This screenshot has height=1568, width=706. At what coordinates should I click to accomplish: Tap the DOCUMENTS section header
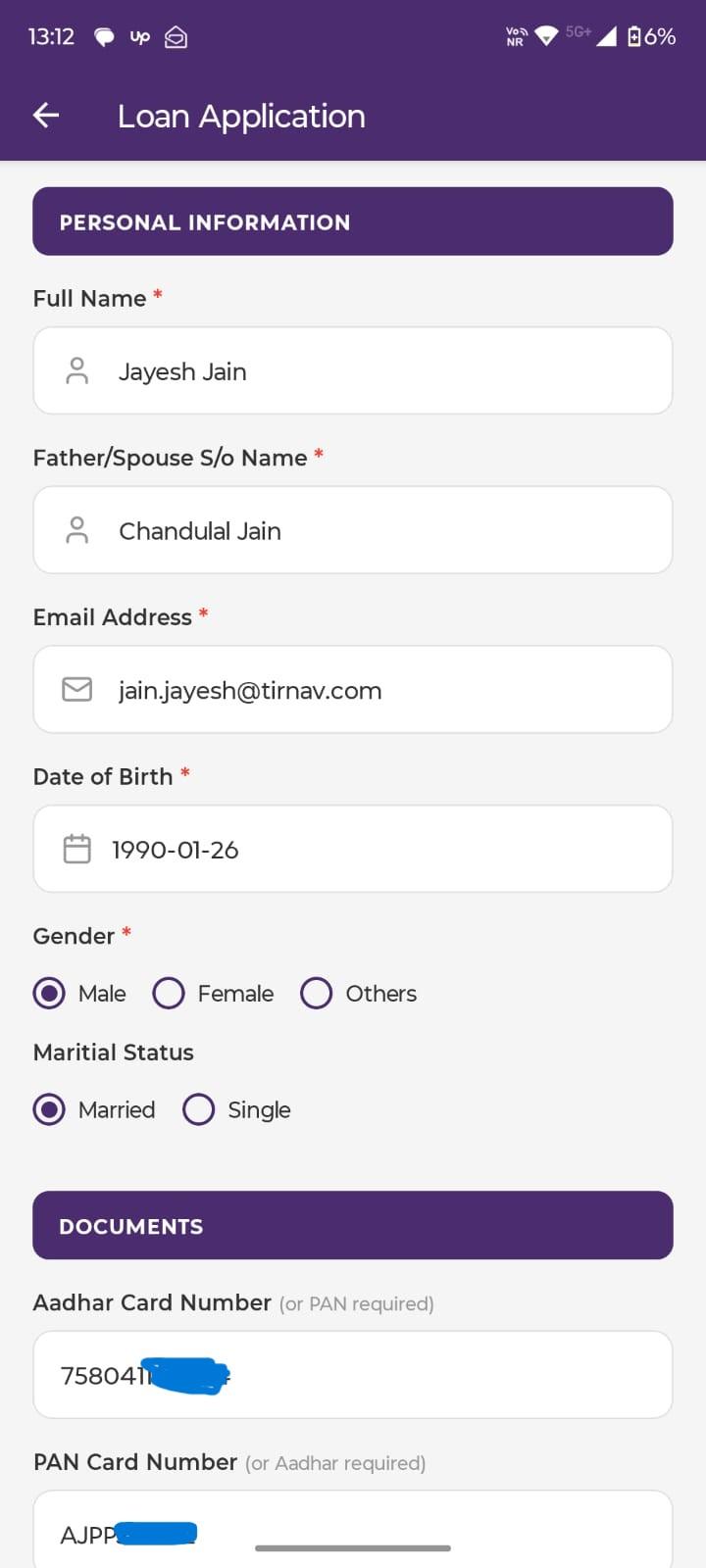[353, 1225]
